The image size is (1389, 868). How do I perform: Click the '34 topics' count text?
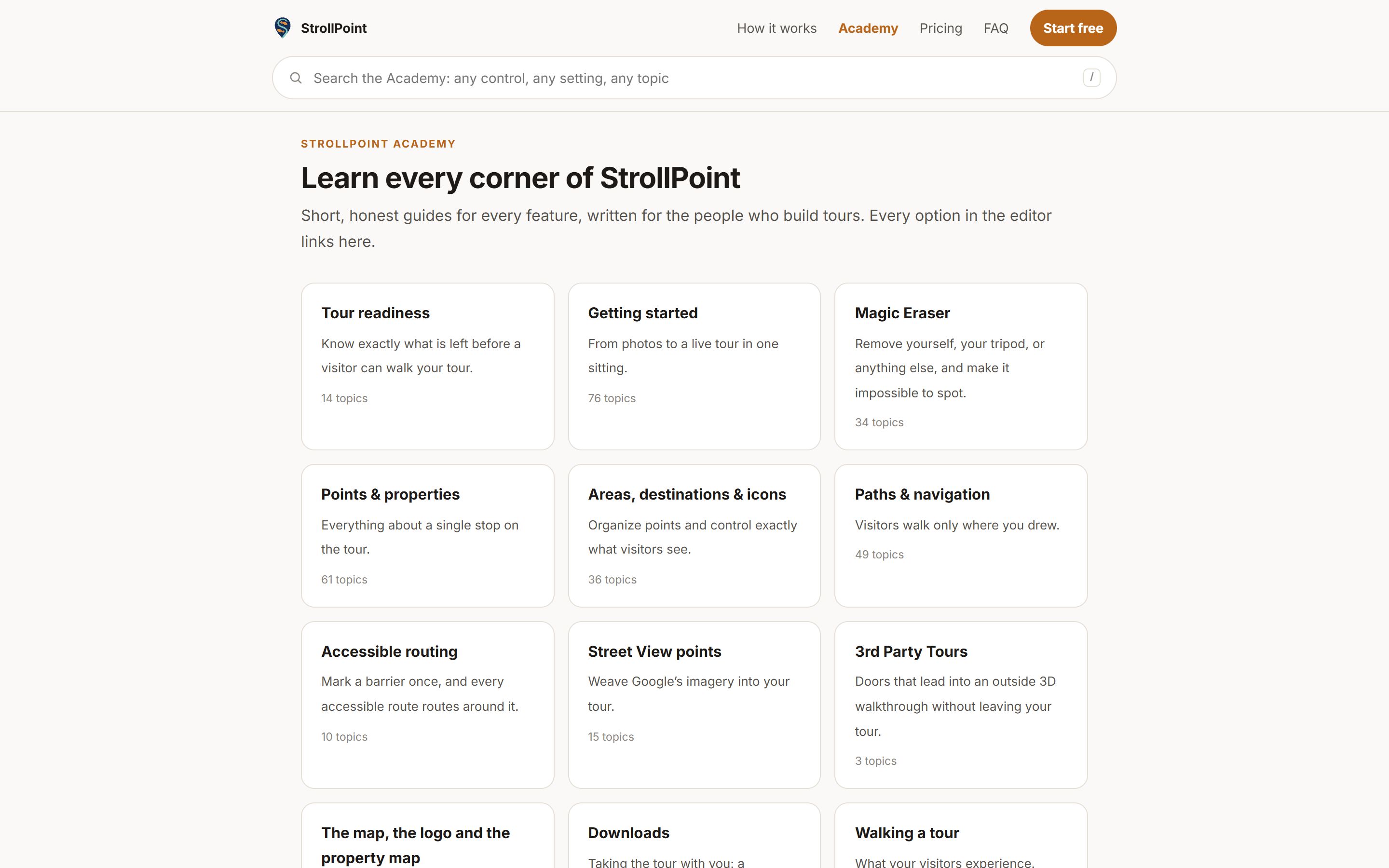coord(879,422)
